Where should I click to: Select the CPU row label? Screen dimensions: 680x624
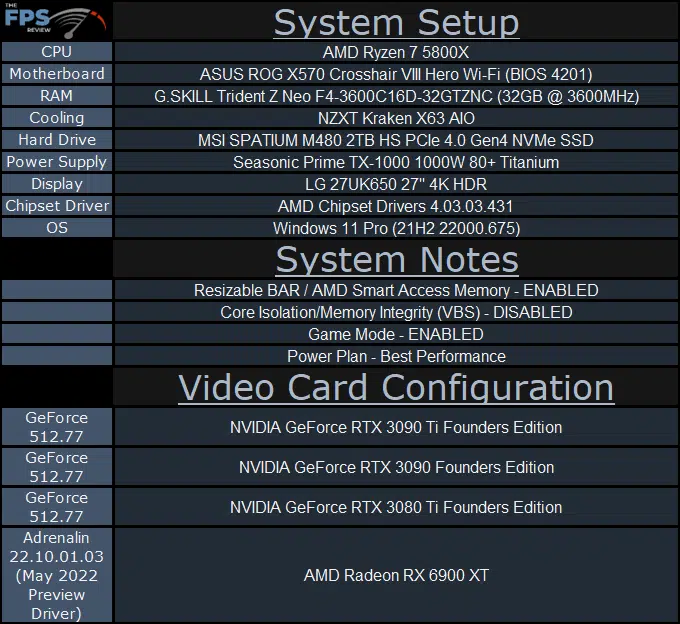pyautogui.click(x=56, y=52)
